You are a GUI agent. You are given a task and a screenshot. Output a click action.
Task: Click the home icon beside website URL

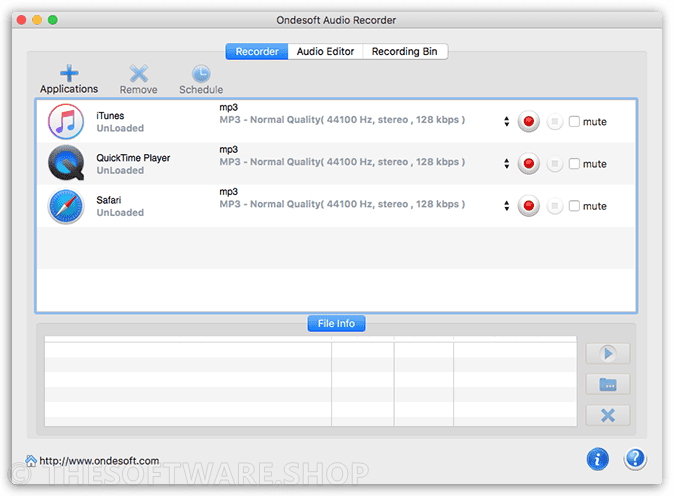pyautogui.click(x=31, y=460)
